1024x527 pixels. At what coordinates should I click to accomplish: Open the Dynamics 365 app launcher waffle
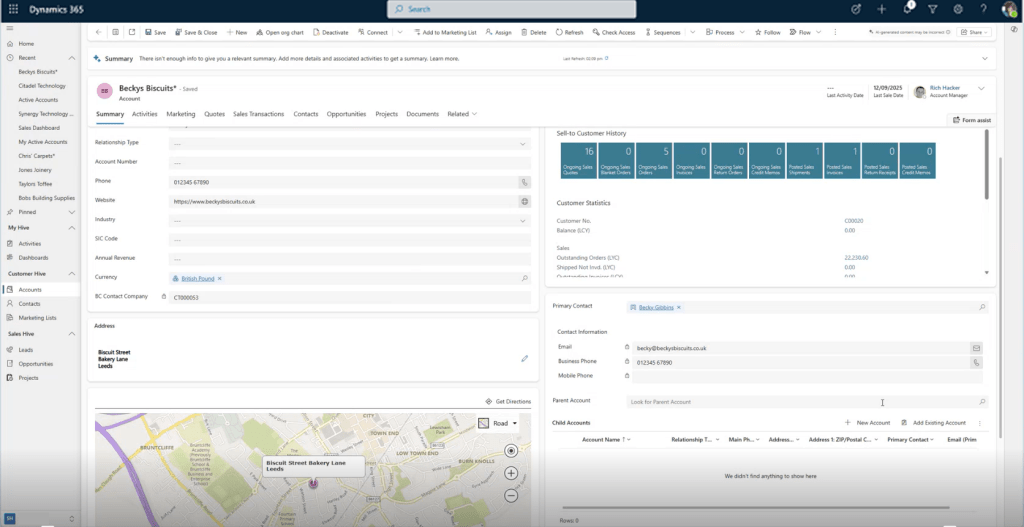[13, 9]
